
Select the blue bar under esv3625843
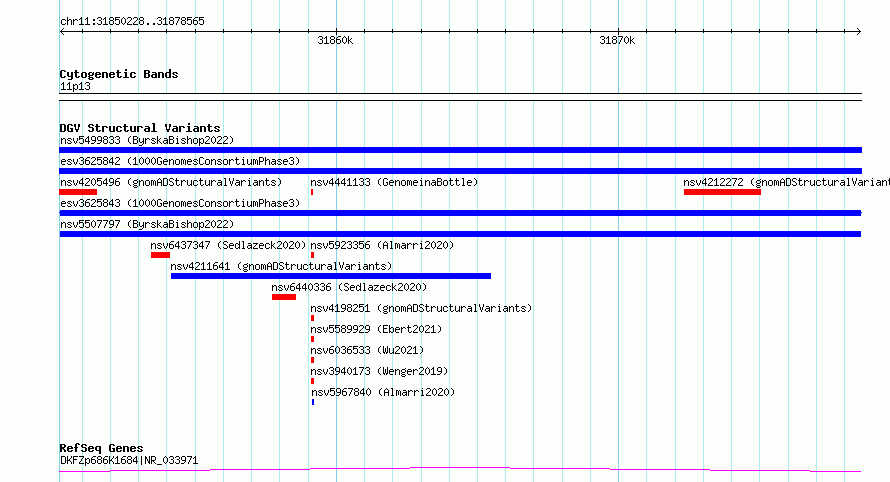tap(460, 213)
